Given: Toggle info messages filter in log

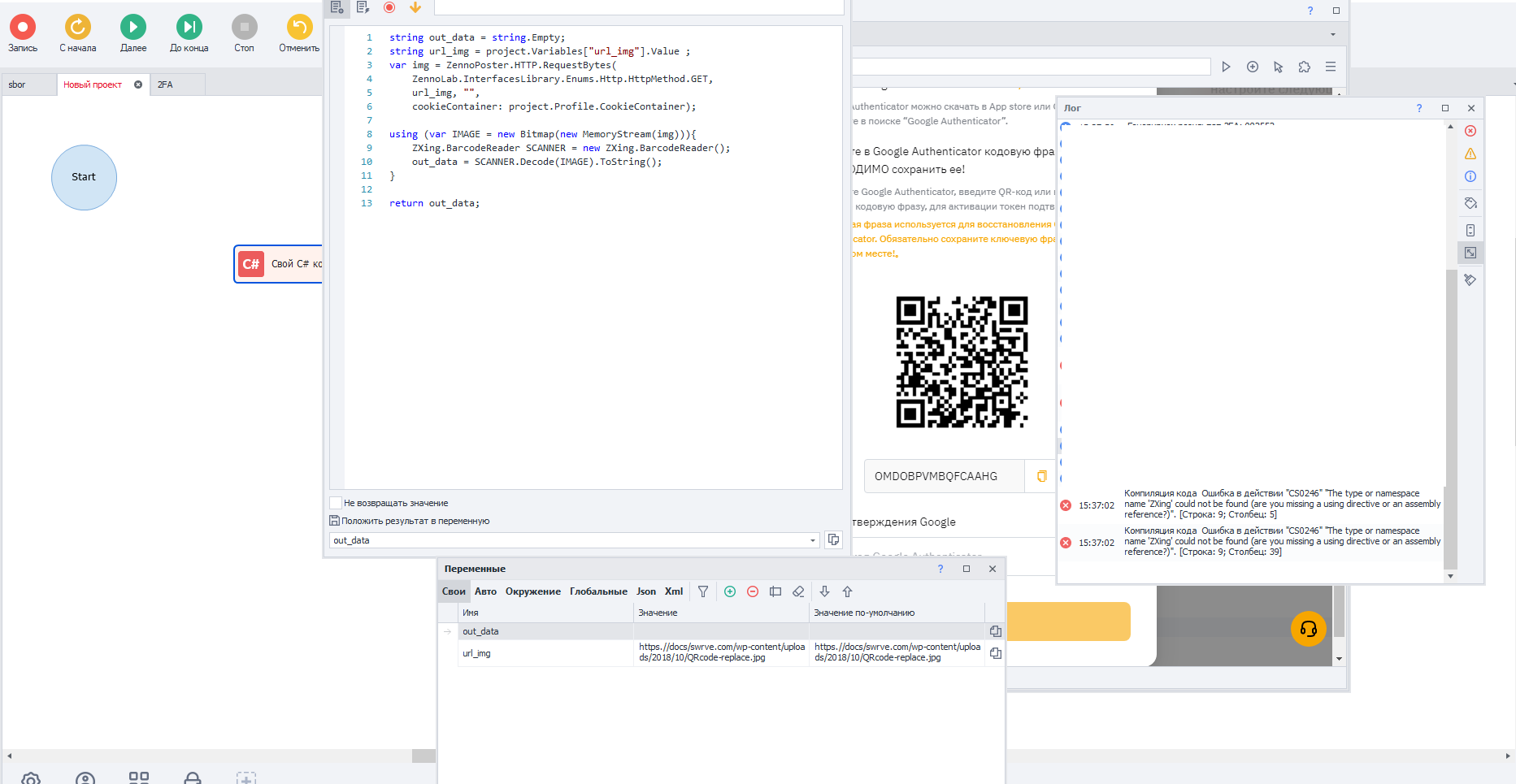Looking at the screenshot, I should [x=1470, y=176].
